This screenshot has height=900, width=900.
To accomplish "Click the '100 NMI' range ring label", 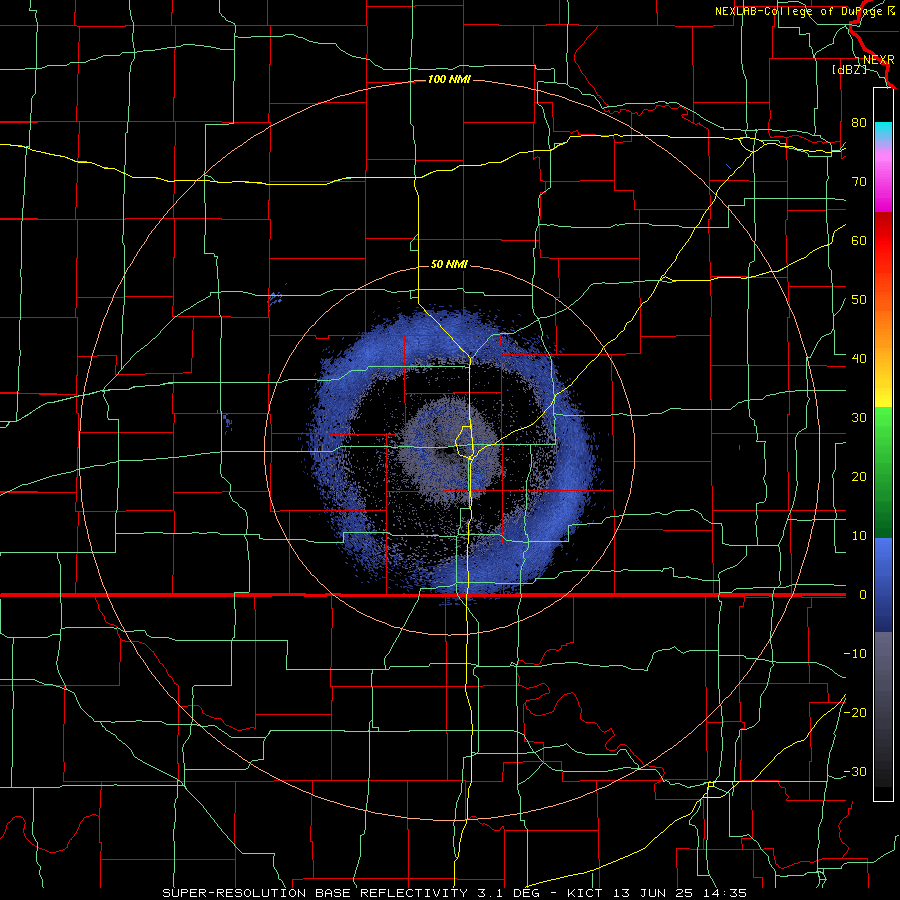I will coord(449,79).
